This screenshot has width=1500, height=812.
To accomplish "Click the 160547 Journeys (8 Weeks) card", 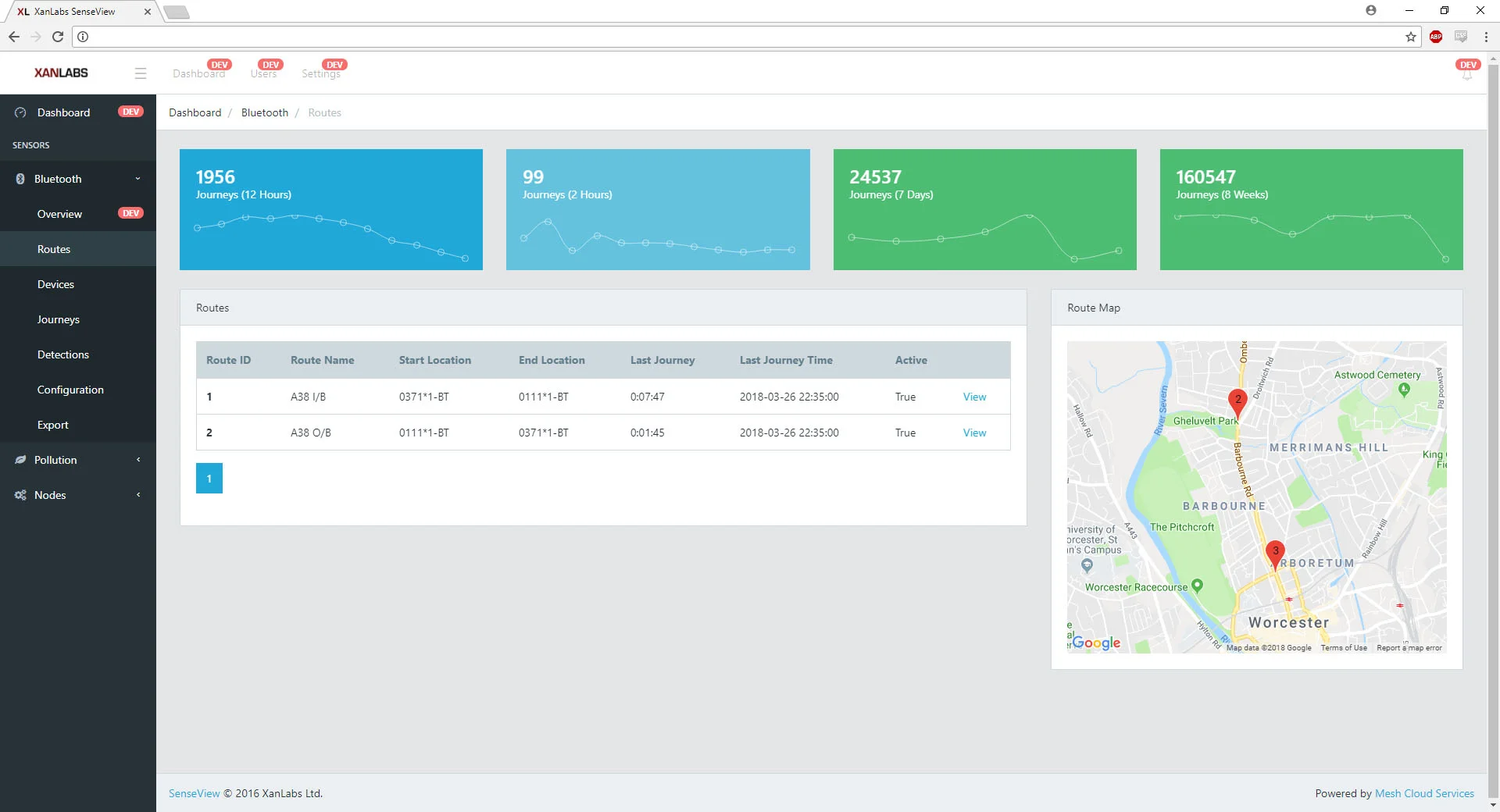I will coord(1312,209).
